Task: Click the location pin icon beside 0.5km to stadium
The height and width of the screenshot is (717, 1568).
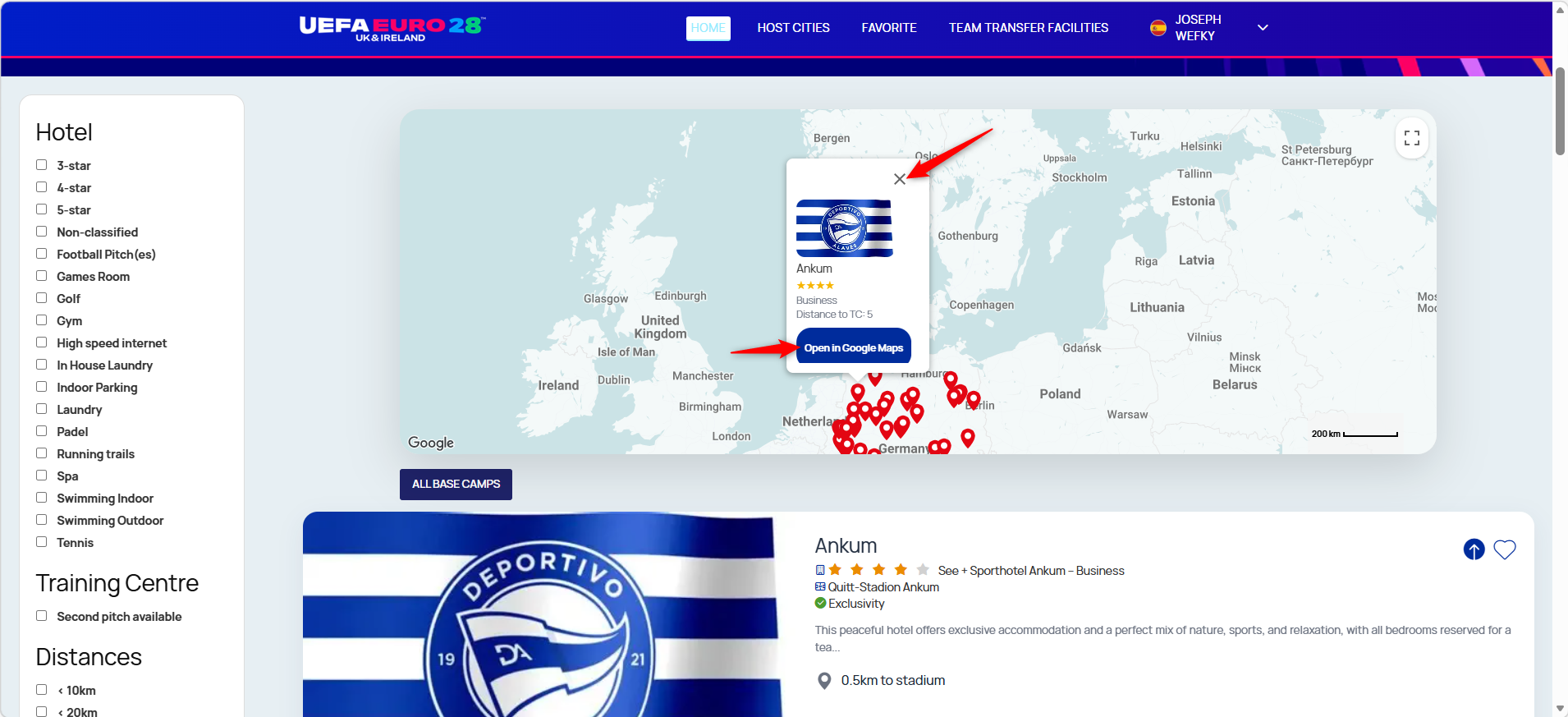Action: click(824, 681)
